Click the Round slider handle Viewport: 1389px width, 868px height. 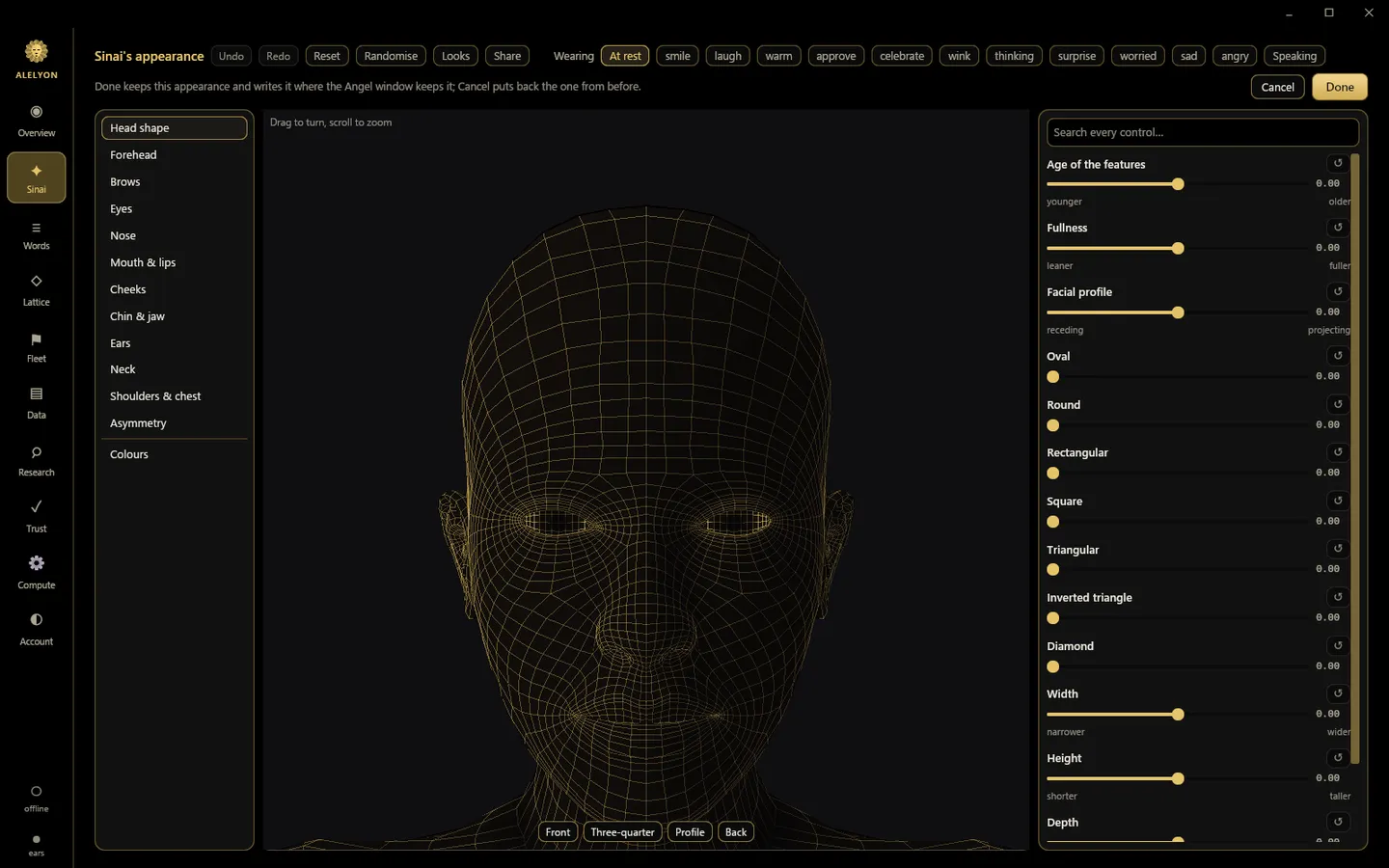coord(1053,425)
